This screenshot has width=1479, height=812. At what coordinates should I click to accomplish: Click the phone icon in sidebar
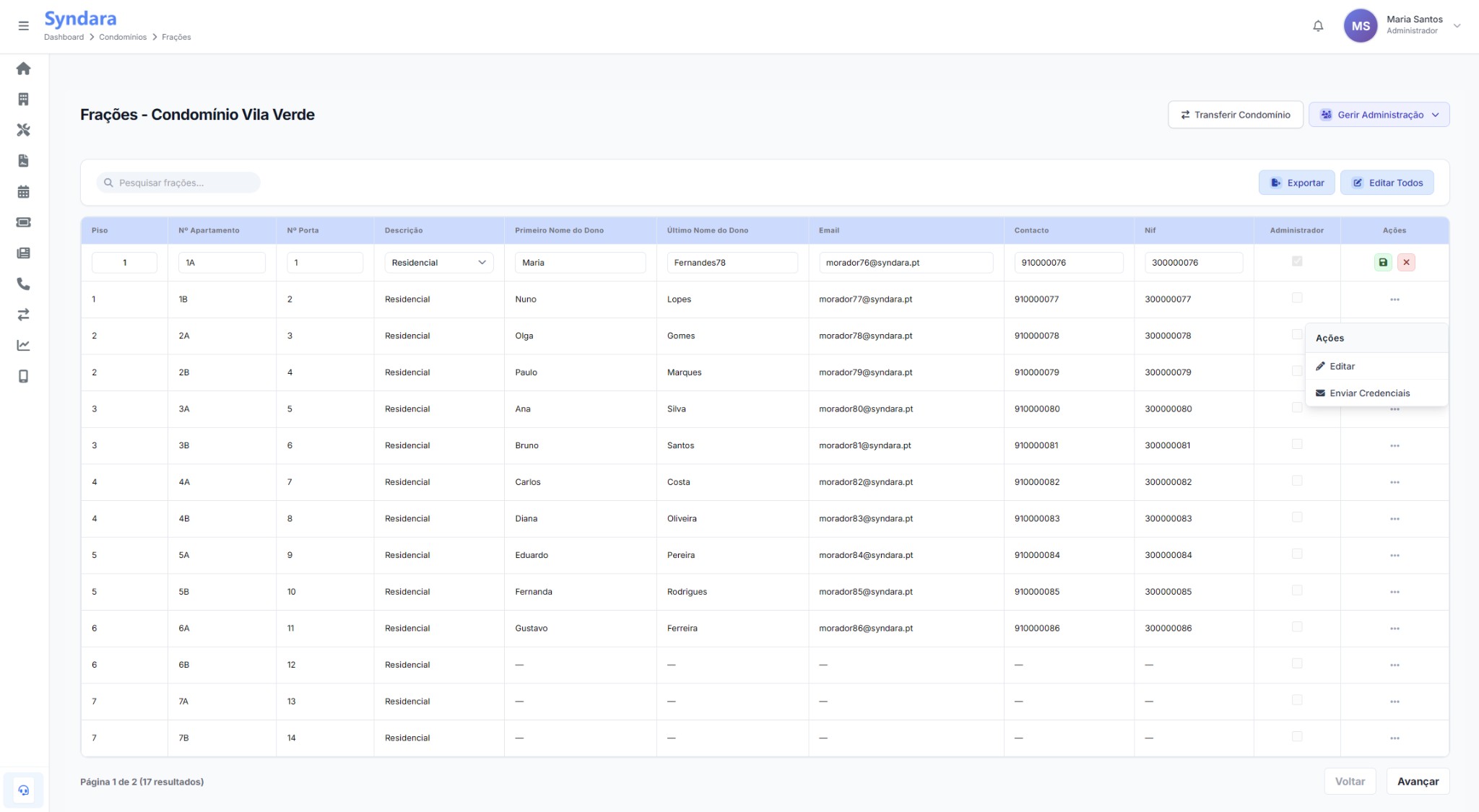[23, 284]
